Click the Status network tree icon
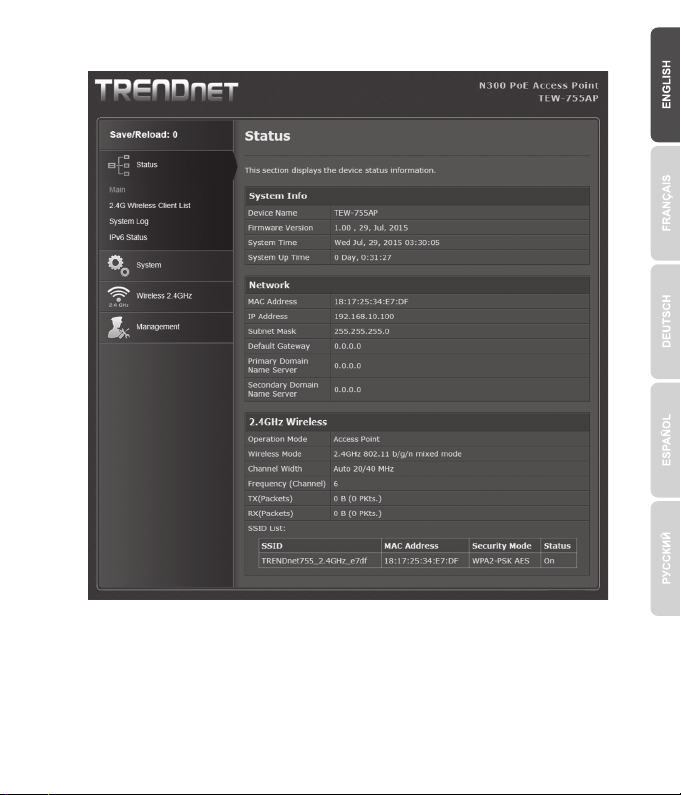 (x=117, y=165)
